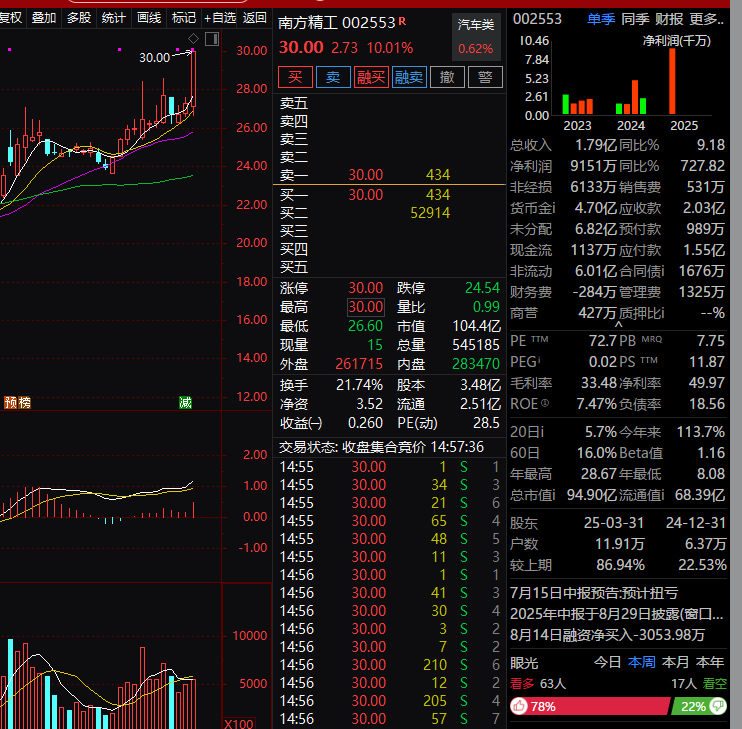Click the PEG info superscript icon
Image resolution: width=742 pixels, height=729 pixels.
pos(539,359)
